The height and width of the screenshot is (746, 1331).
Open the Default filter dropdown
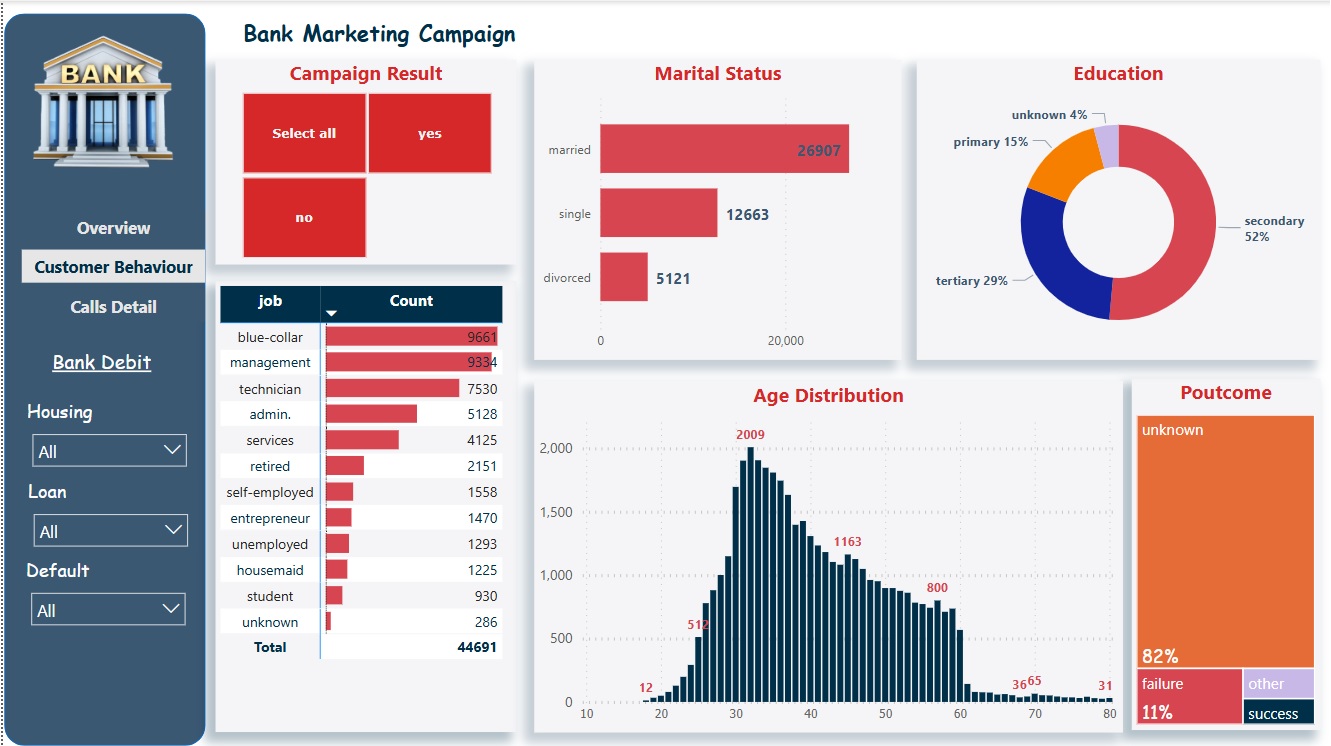(x=109, y=610)
